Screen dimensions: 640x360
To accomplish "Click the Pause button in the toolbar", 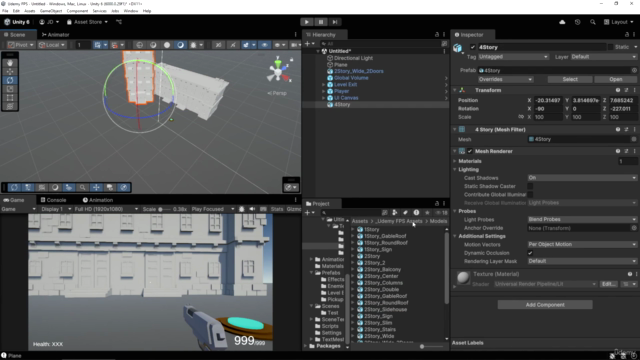I will (321, 22).
